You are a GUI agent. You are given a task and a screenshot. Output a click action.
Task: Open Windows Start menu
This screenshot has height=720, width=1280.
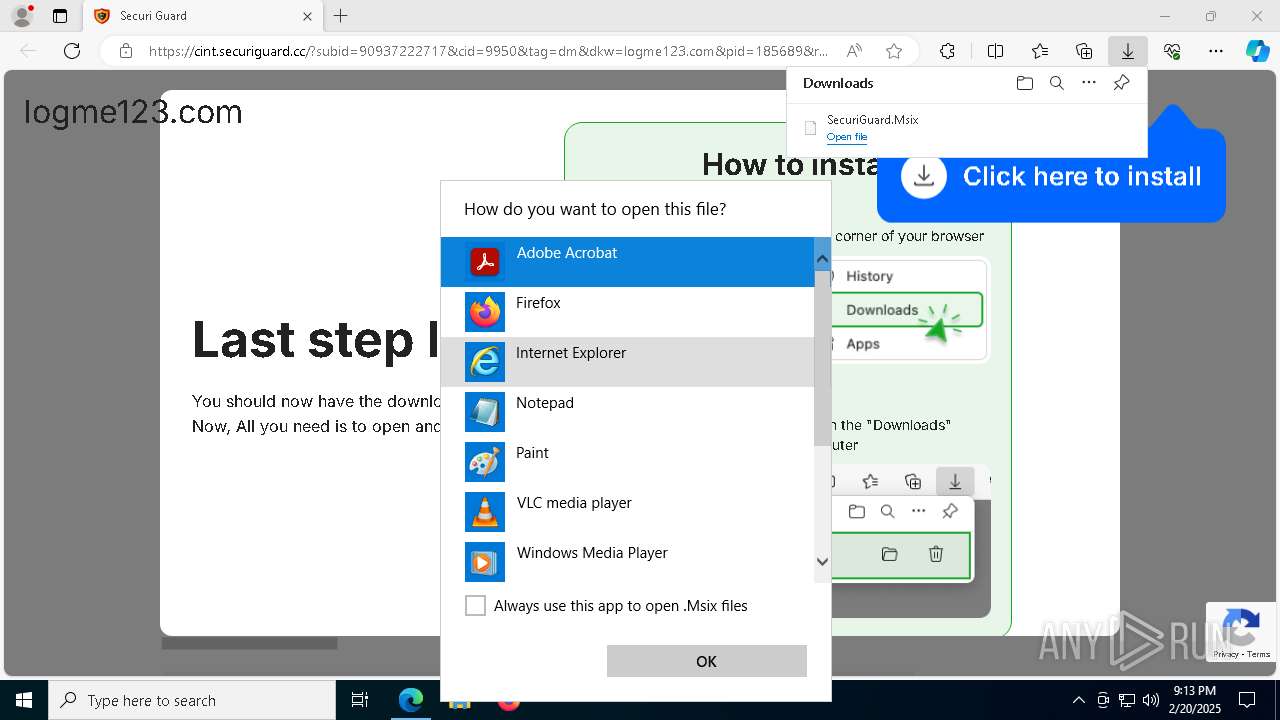pos(24,700)
